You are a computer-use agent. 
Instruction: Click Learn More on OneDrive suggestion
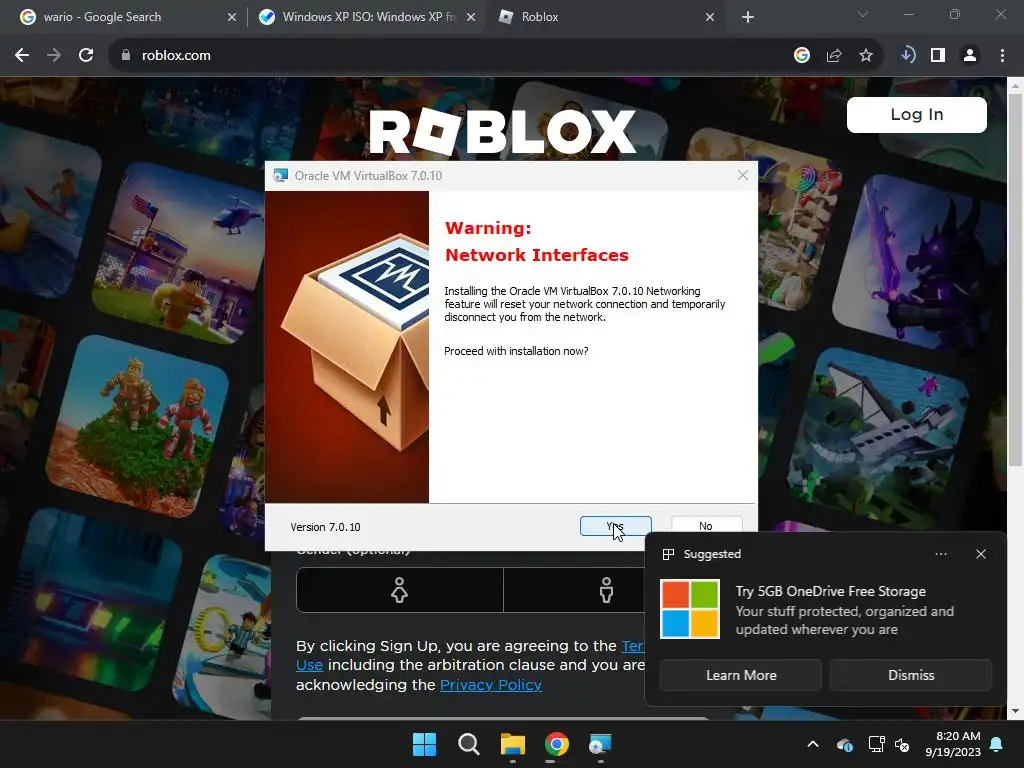click(741, 675)
